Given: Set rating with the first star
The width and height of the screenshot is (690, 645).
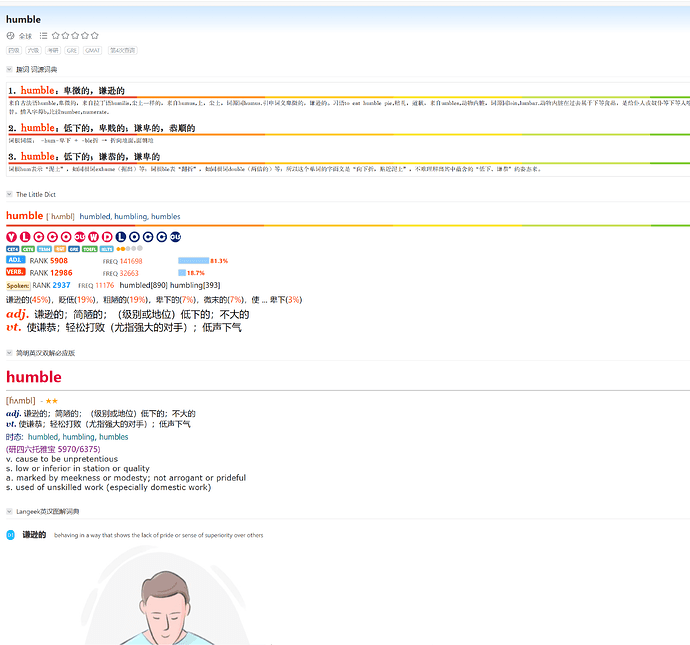Looking at the screenshot, I should pos(55,36).
